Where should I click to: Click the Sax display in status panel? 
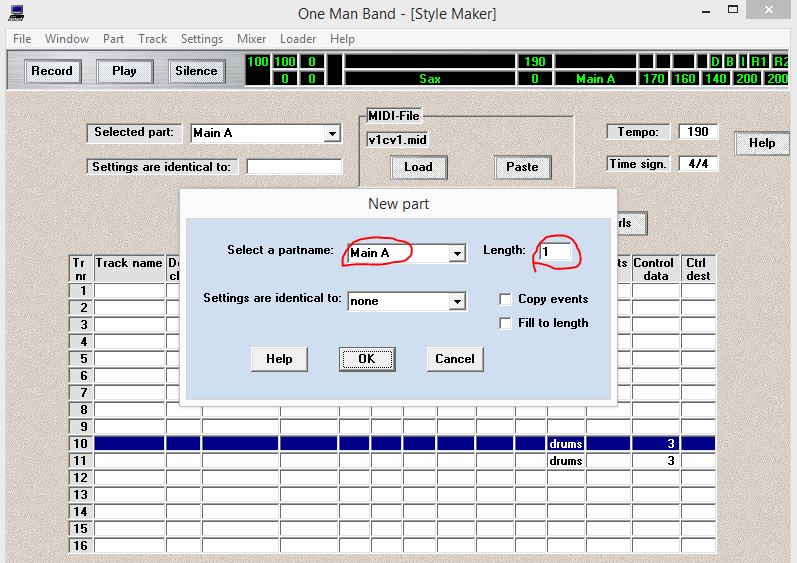430,79
